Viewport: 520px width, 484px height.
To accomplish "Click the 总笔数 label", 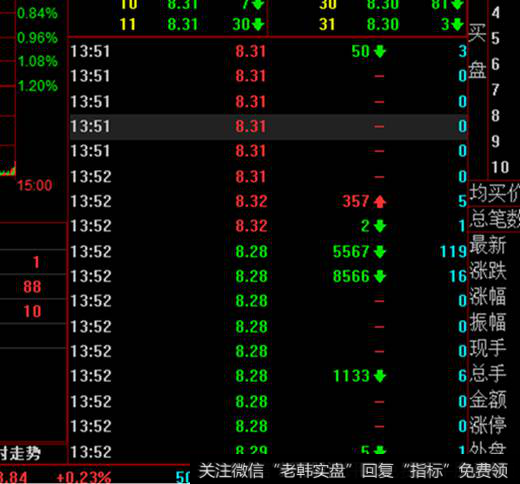I will (495, 219).
